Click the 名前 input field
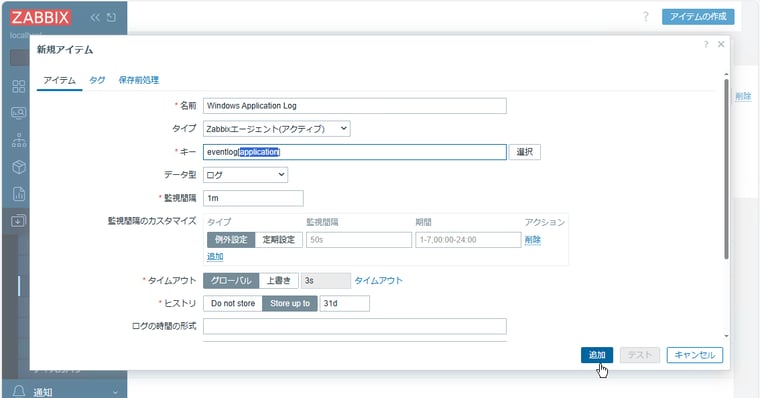This screenshot has height=398, width=760. click(355, 106)
